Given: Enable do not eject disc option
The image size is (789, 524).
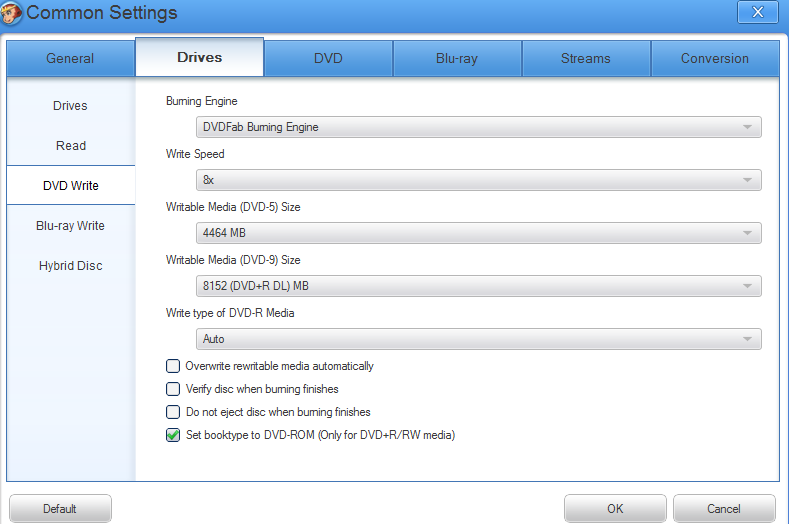Looking at the screenshot, I should [x=173, y=412].
